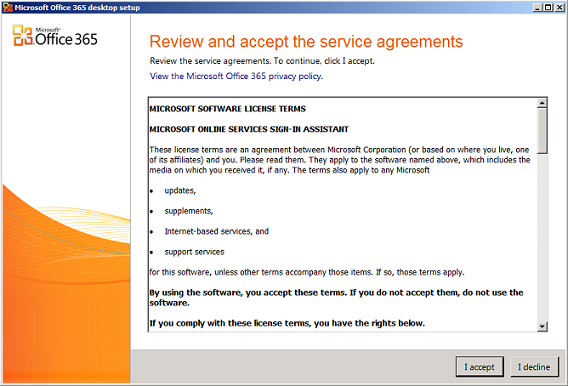Maximize the desktop setup window
The image size is (568, 386).
(x=548, y=7)
